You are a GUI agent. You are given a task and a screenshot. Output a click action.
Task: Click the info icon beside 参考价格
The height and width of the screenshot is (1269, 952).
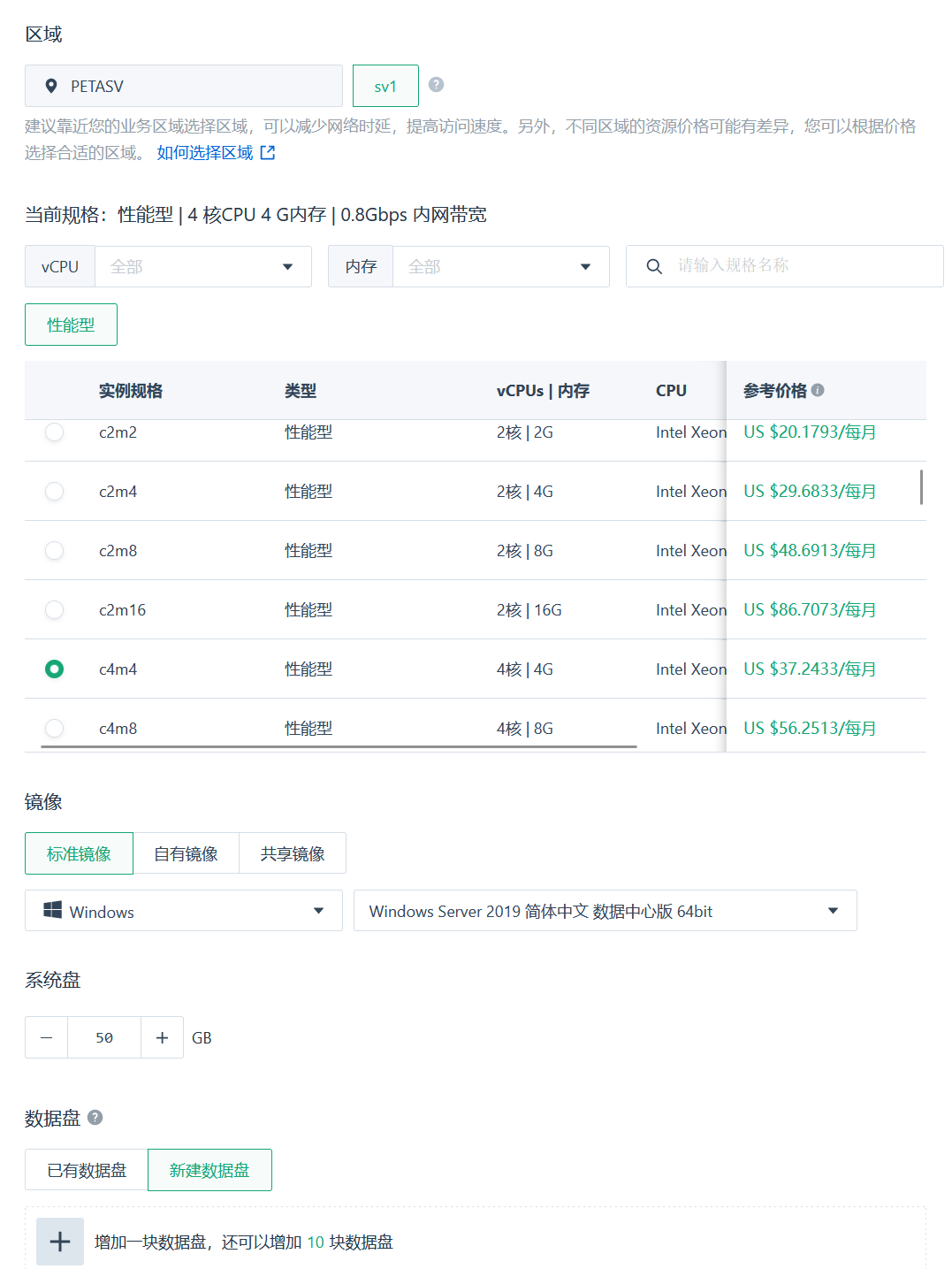click(818, 390)
